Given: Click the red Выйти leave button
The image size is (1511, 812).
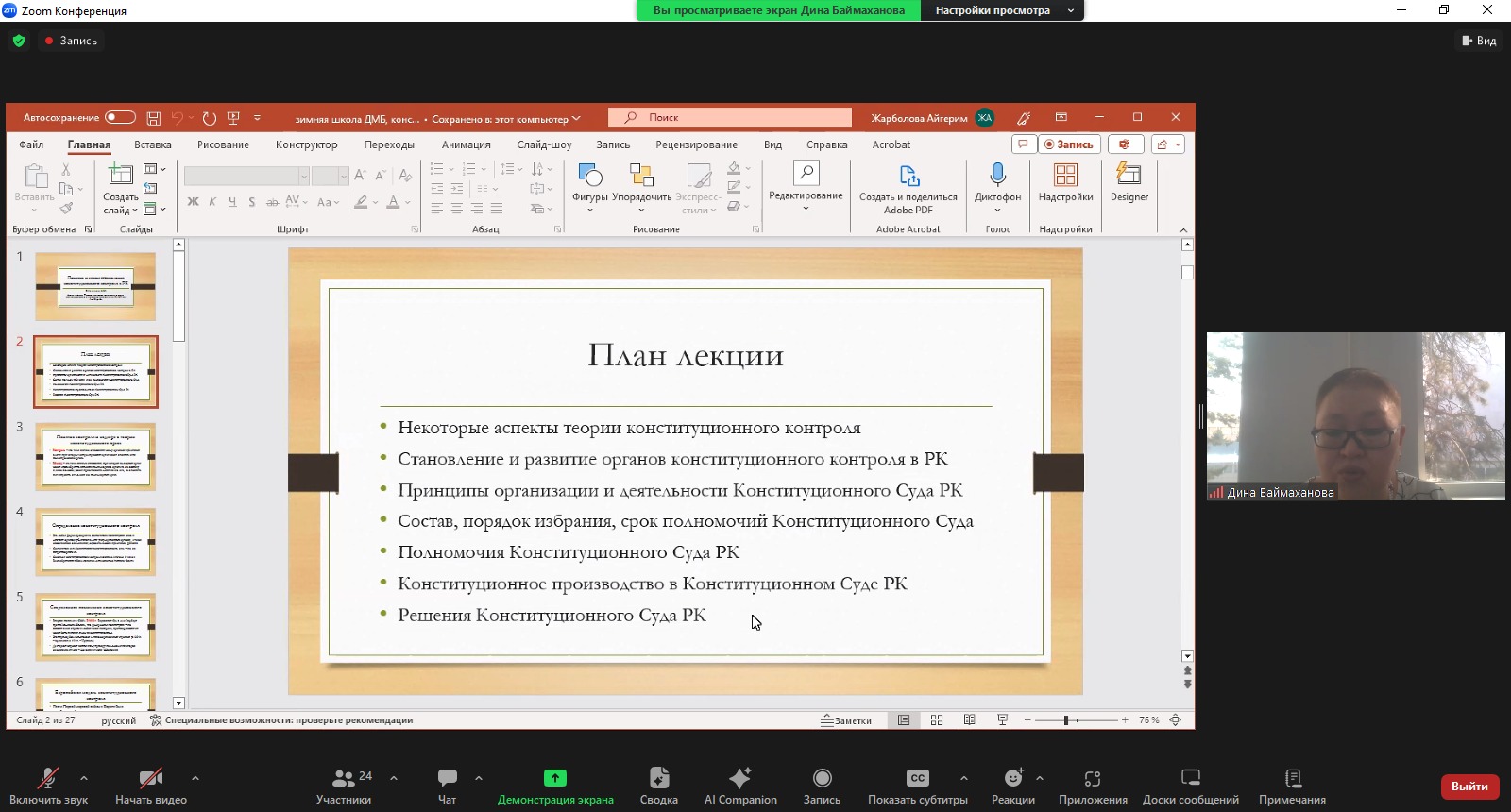Looking at the screenshot, I should point(1469,786).
